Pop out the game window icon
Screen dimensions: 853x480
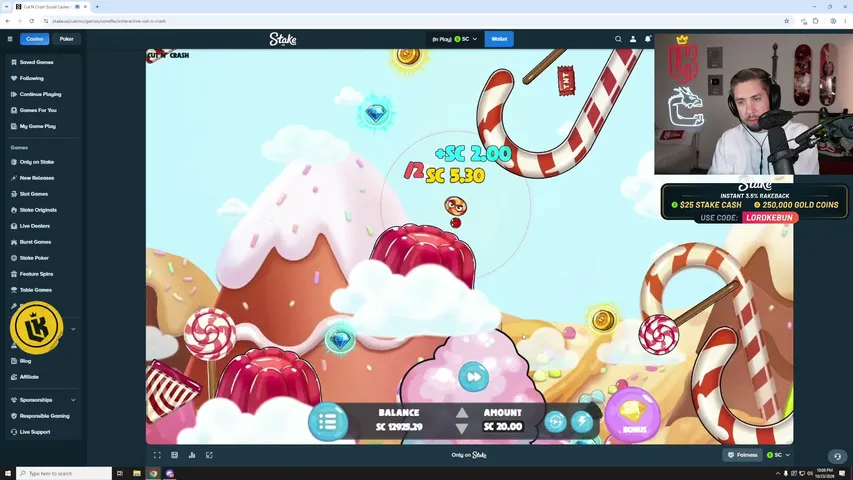coord(209,455)
